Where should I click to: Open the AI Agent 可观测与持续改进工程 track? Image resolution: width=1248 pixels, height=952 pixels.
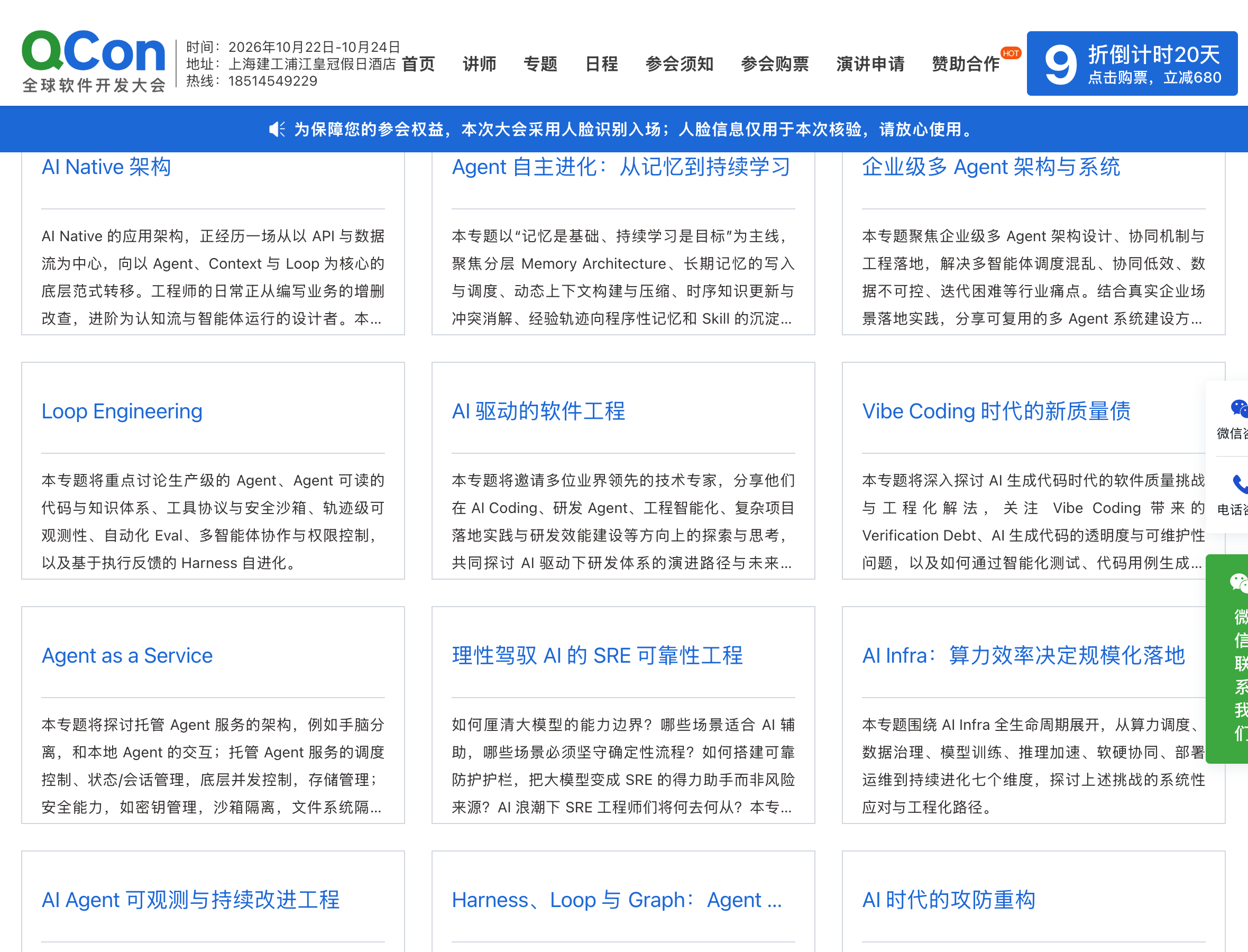(190, 900)
